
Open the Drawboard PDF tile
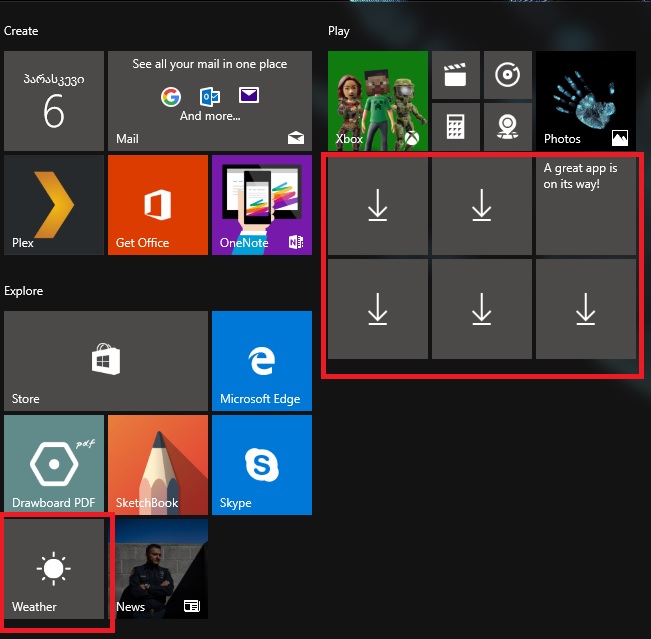54,465
